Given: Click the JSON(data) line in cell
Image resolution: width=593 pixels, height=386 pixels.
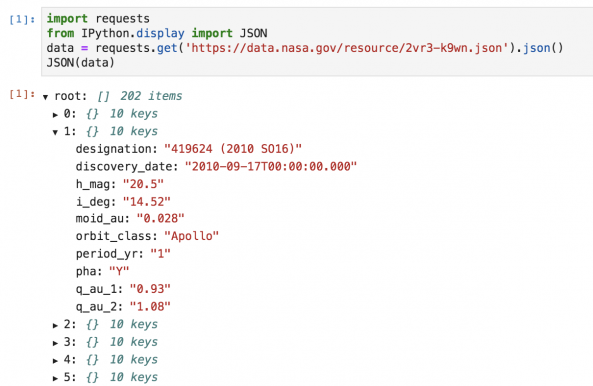Looking at the screenshot, I should (x=81, y=62).
